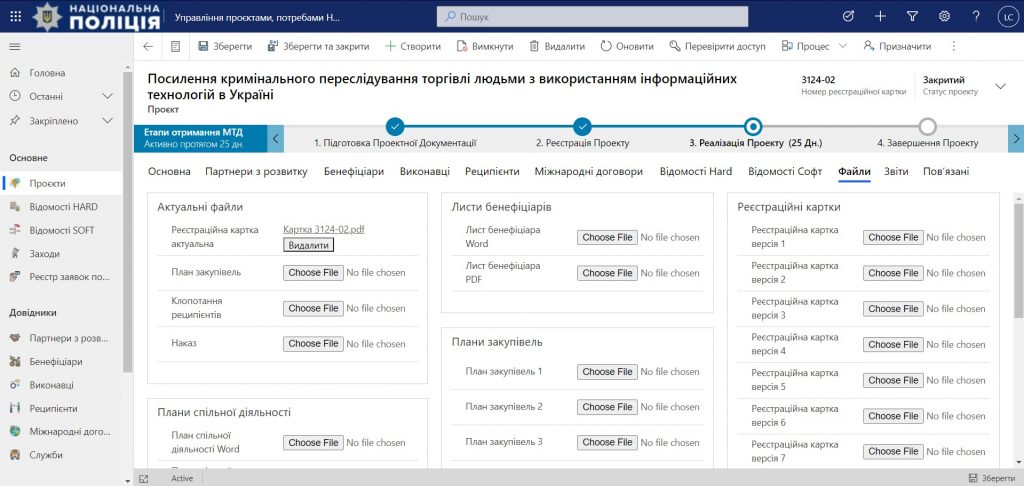Click Створити to make new record
This screenshot has height=486, width=1024.
(413, 46)
